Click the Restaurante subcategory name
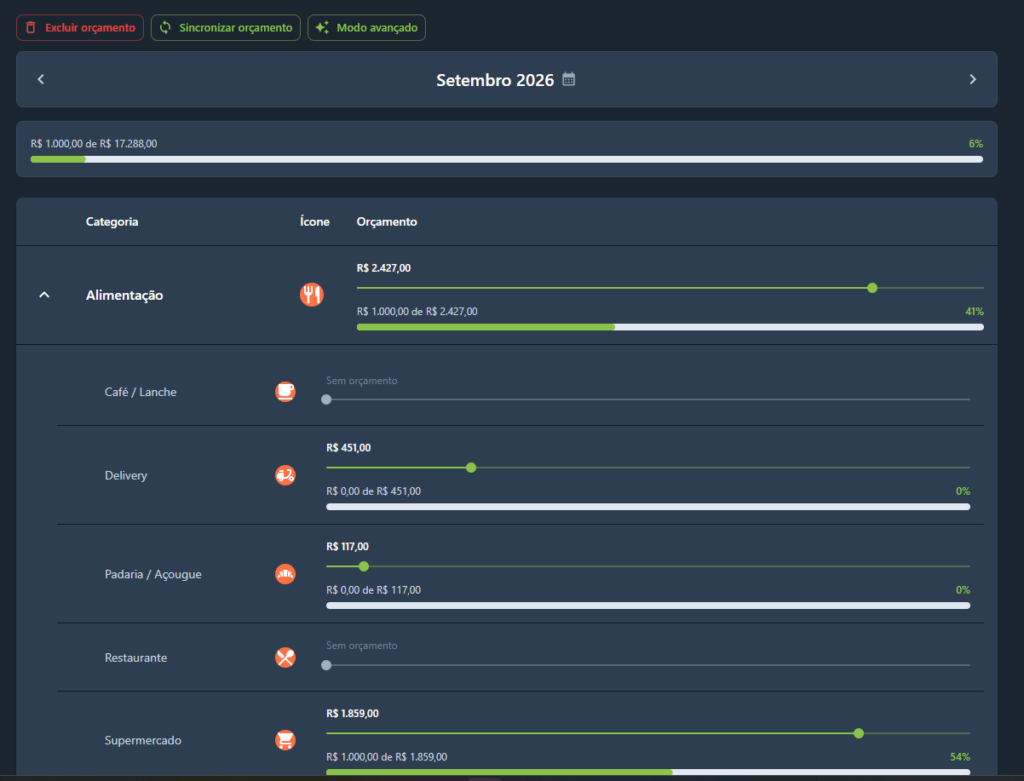Viewport: 1024px width, 781px height. tap(136, 658)
